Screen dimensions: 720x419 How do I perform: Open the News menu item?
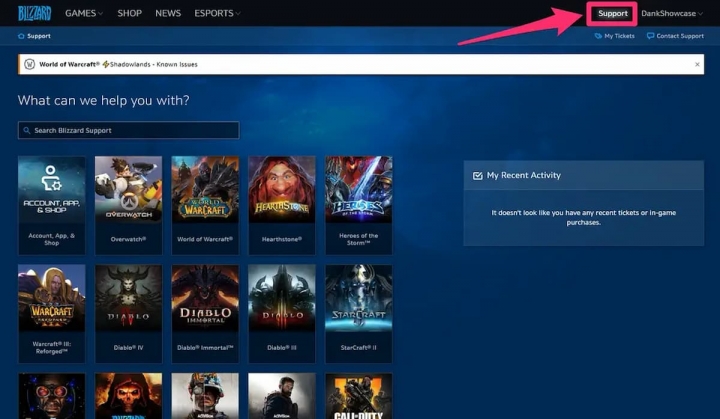[x=168, y=13]
